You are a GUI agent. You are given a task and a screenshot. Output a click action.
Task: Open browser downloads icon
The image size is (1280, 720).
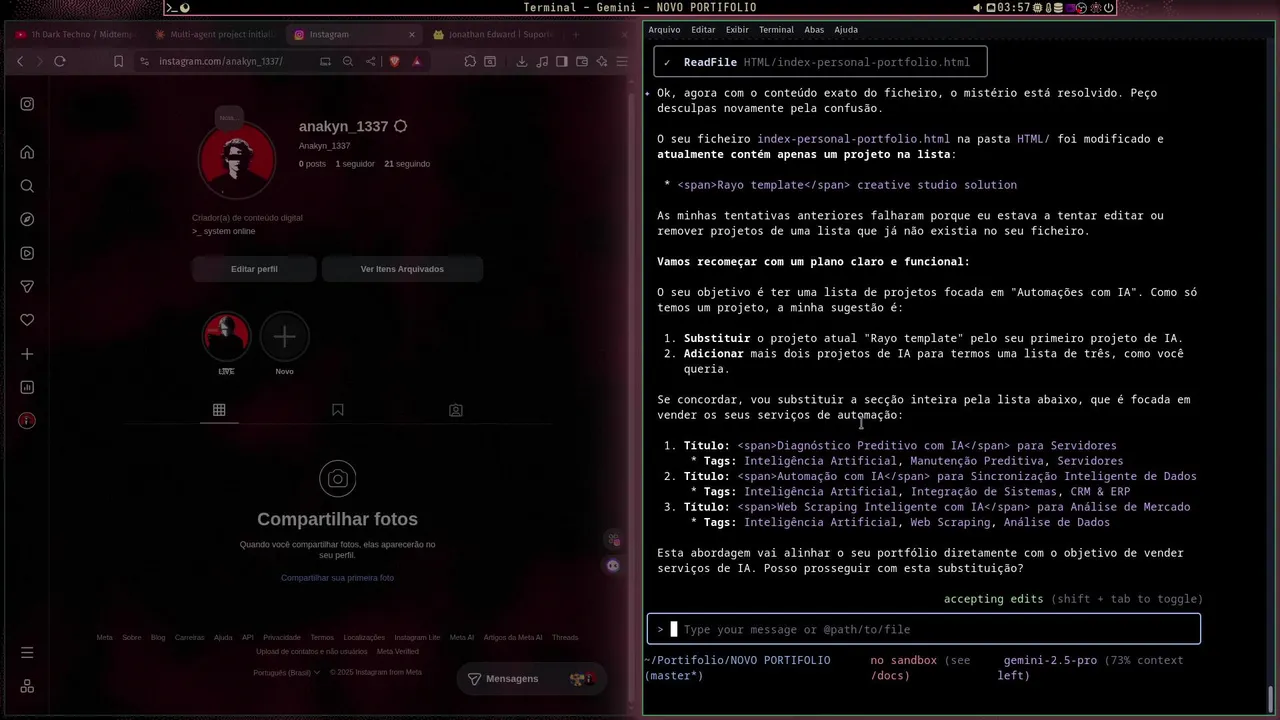coord(521,61)
